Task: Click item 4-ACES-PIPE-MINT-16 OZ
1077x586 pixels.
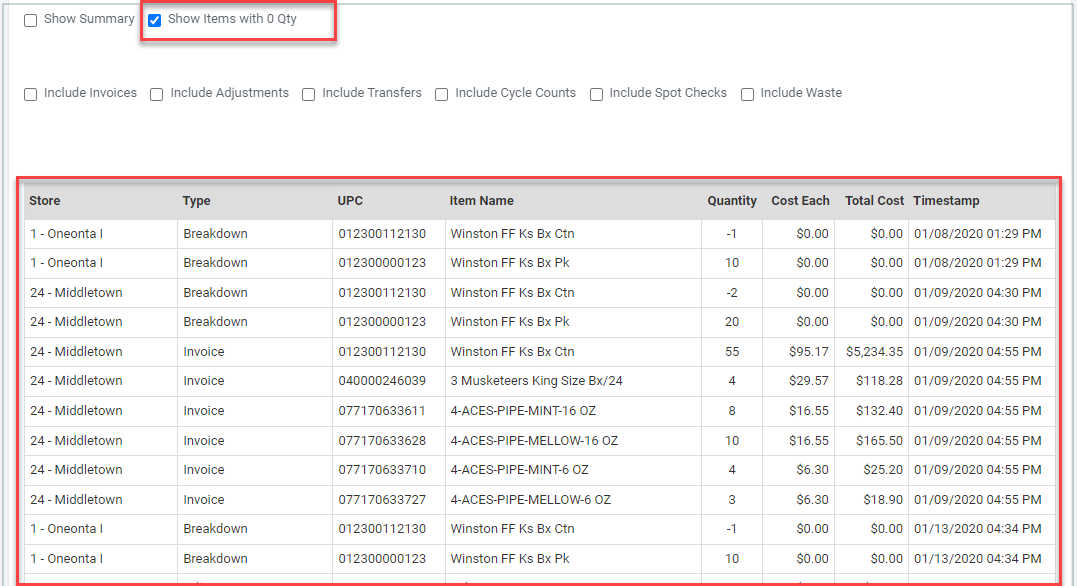Action: point(523,411)
